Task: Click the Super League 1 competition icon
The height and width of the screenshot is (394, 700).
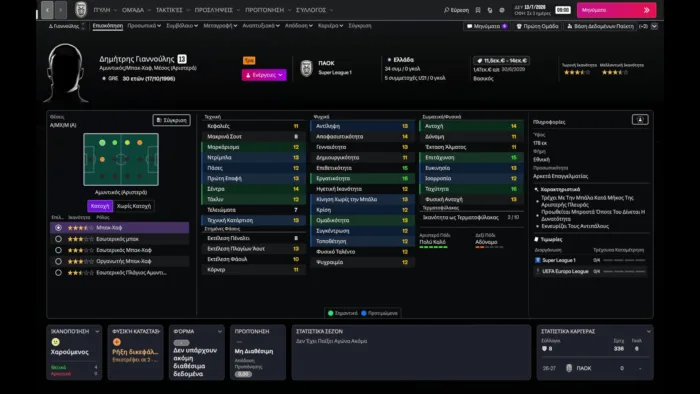Action: 538,260
